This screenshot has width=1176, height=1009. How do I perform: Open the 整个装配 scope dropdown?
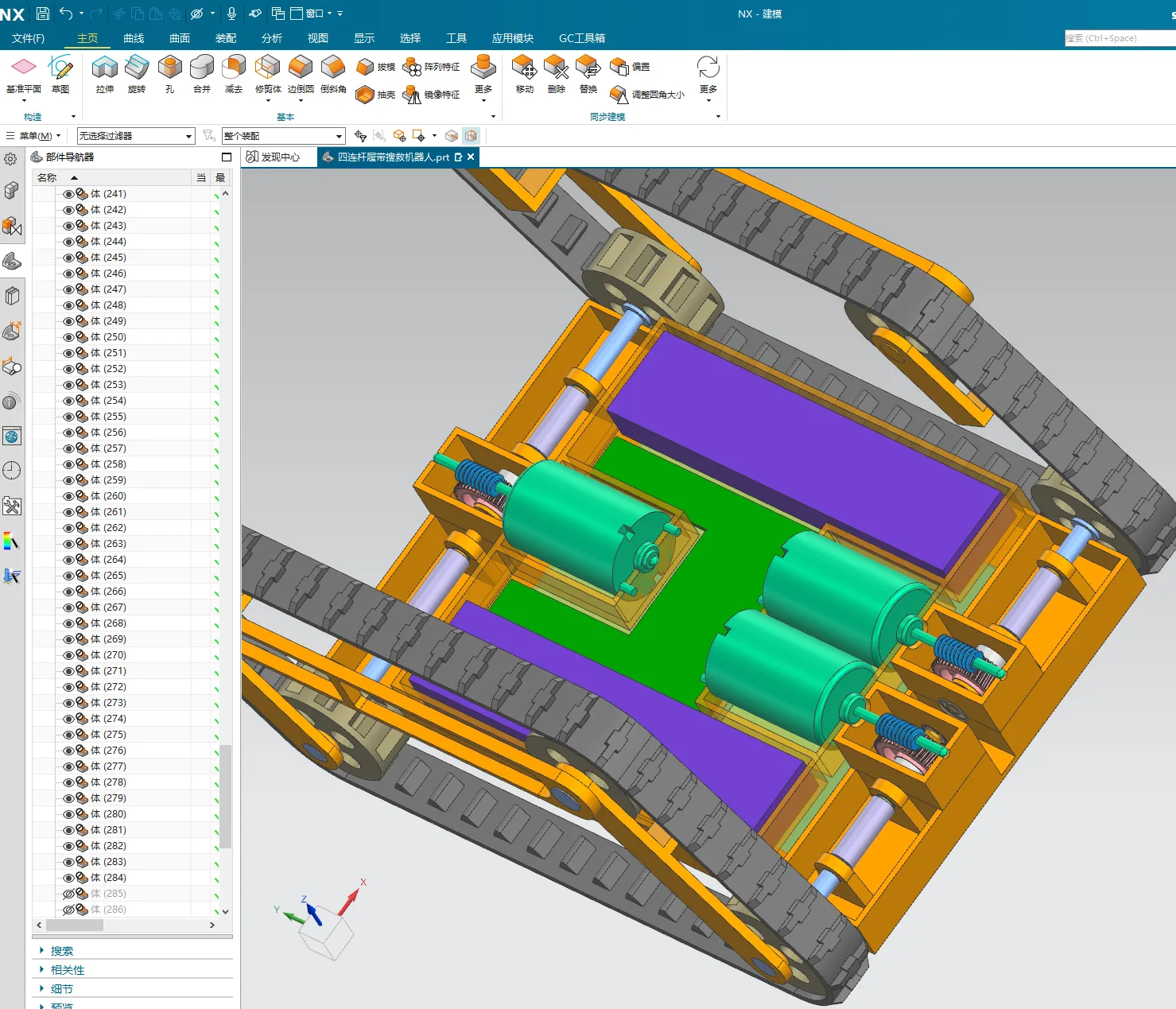click(x=283, y=136)
